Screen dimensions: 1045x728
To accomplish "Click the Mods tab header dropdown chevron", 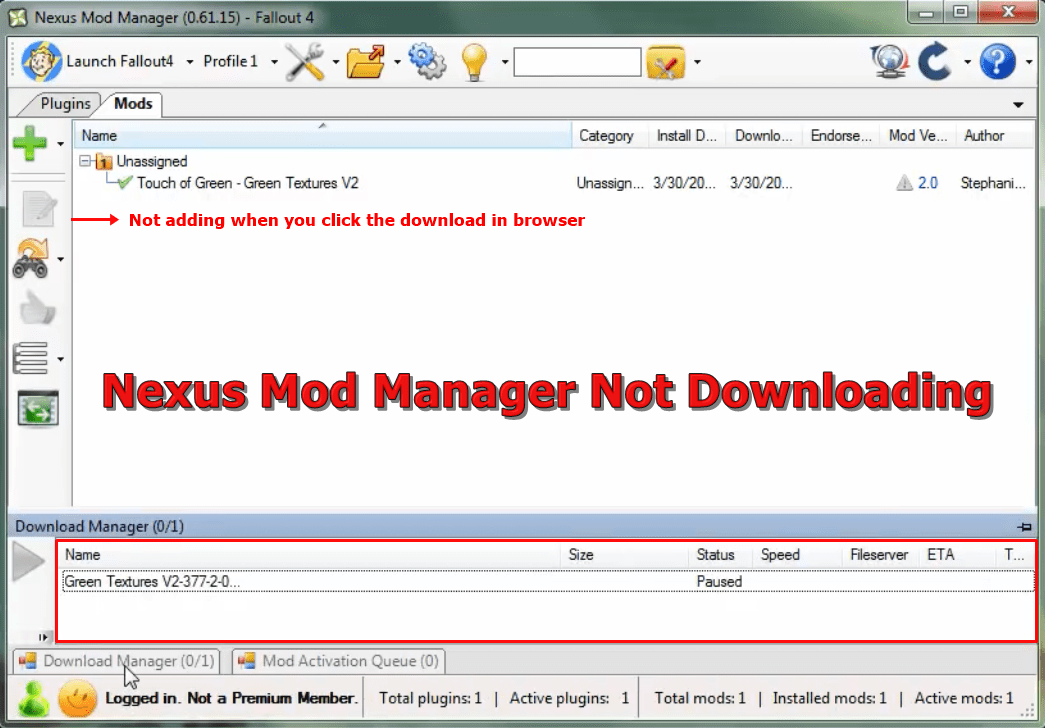I will coord(1018,104).
